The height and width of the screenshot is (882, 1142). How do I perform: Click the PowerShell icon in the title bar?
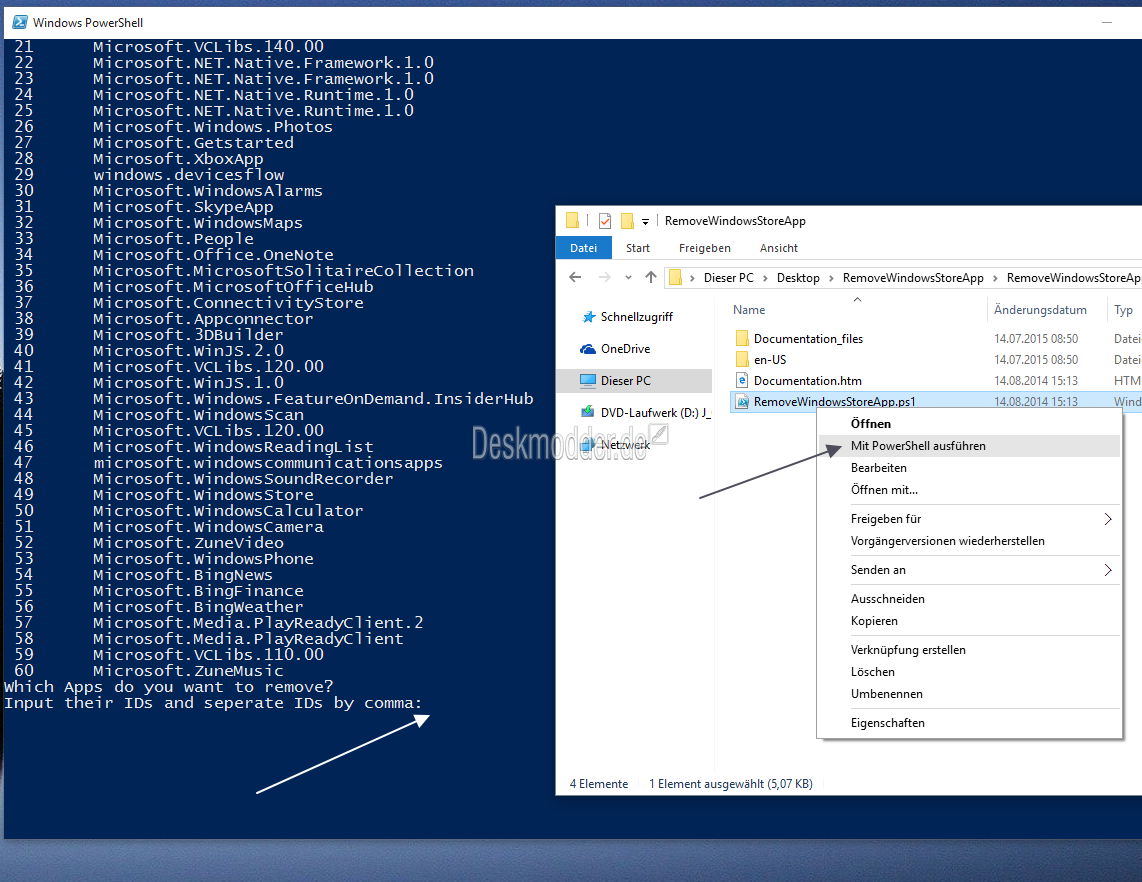pyautogui.click(x=20, y=23)
